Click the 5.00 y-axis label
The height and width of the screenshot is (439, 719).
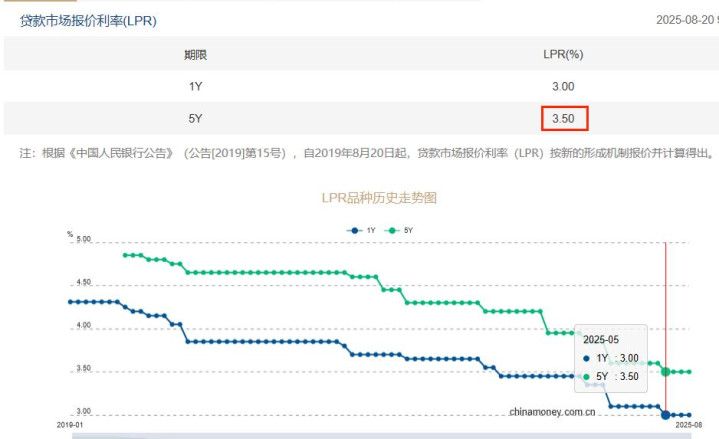point(83,239)
